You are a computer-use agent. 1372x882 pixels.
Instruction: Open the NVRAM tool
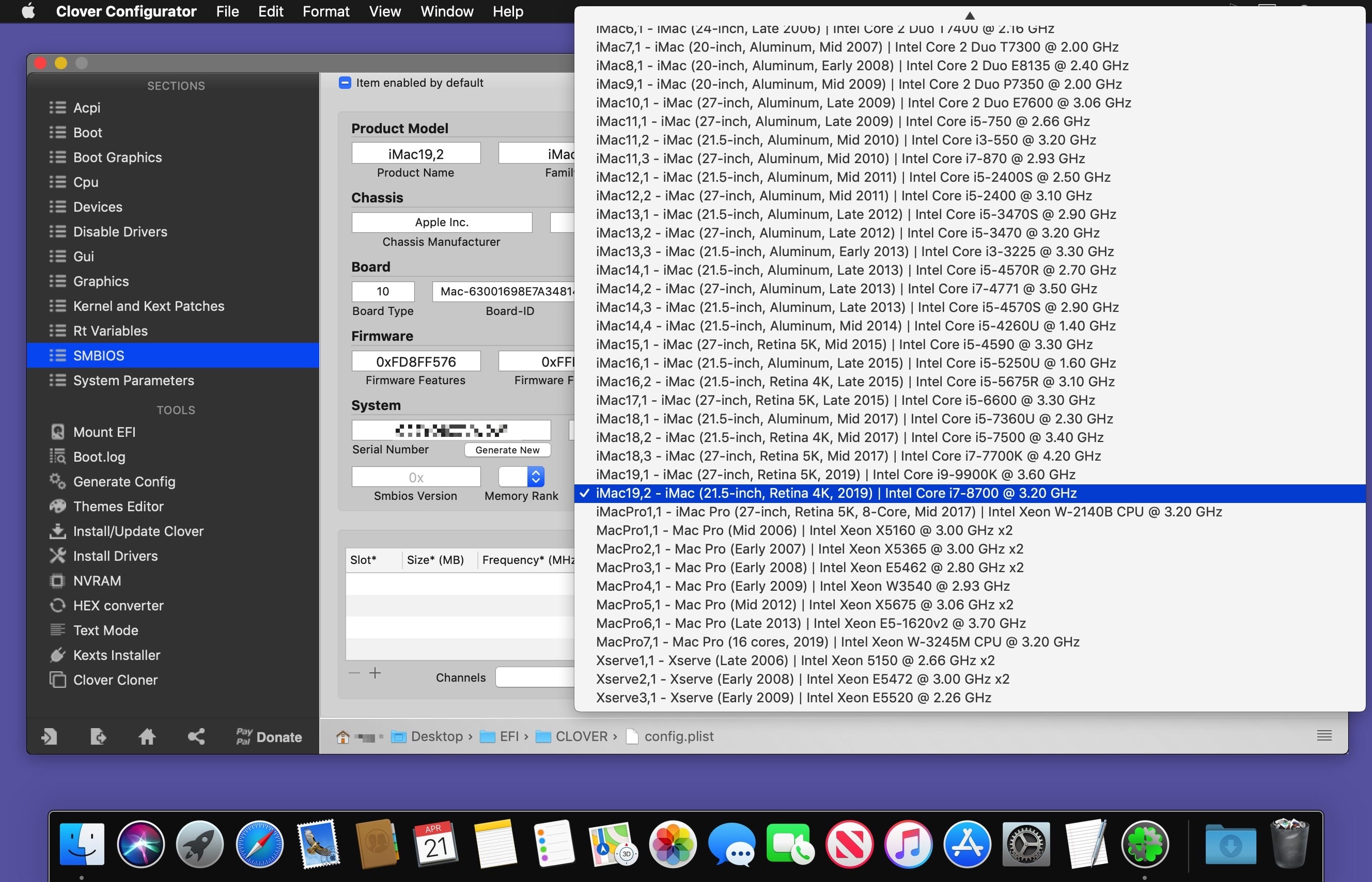tap(173, 581)
